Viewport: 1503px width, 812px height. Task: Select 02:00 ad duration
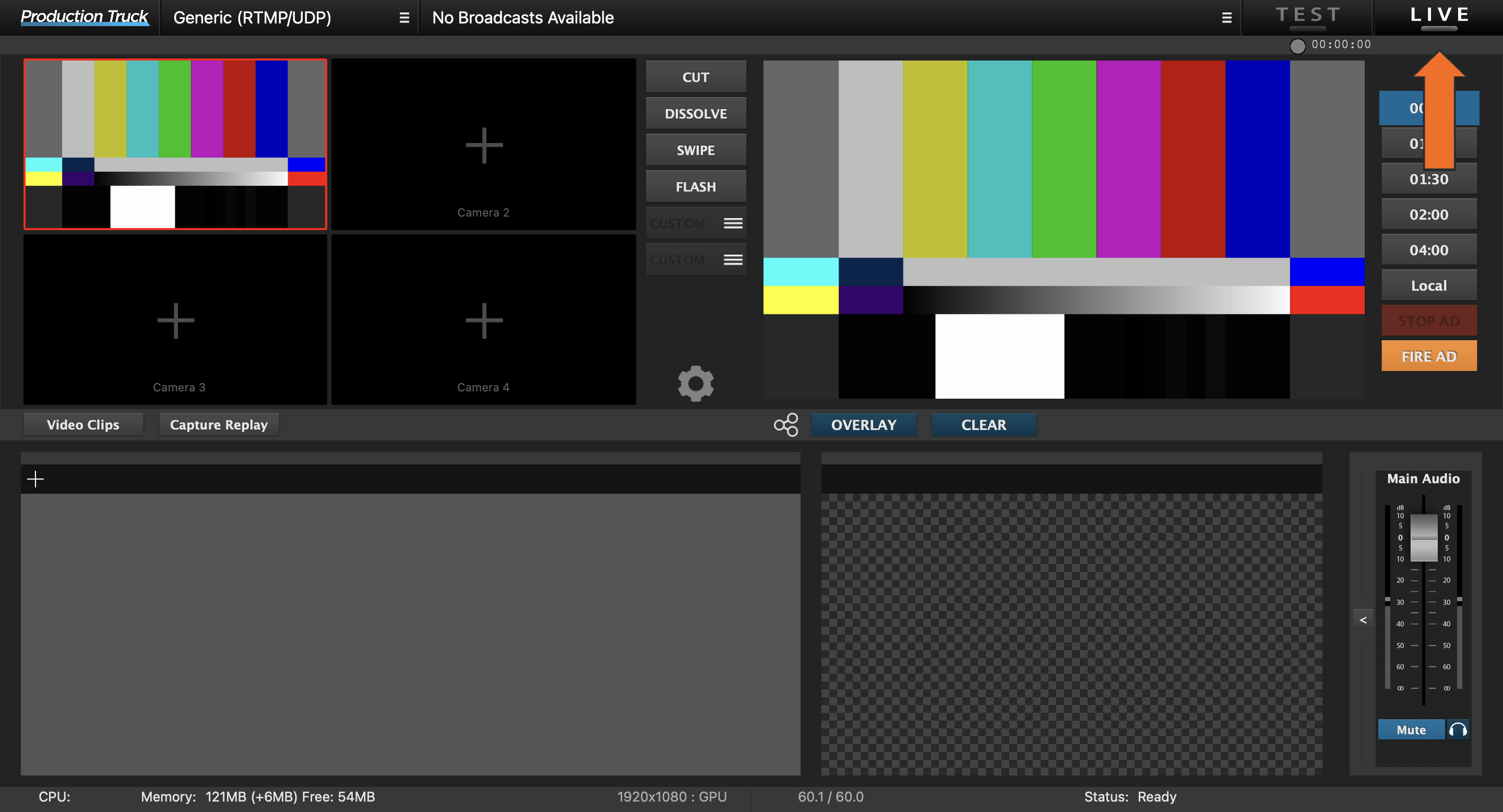(x=1428, y=214)
